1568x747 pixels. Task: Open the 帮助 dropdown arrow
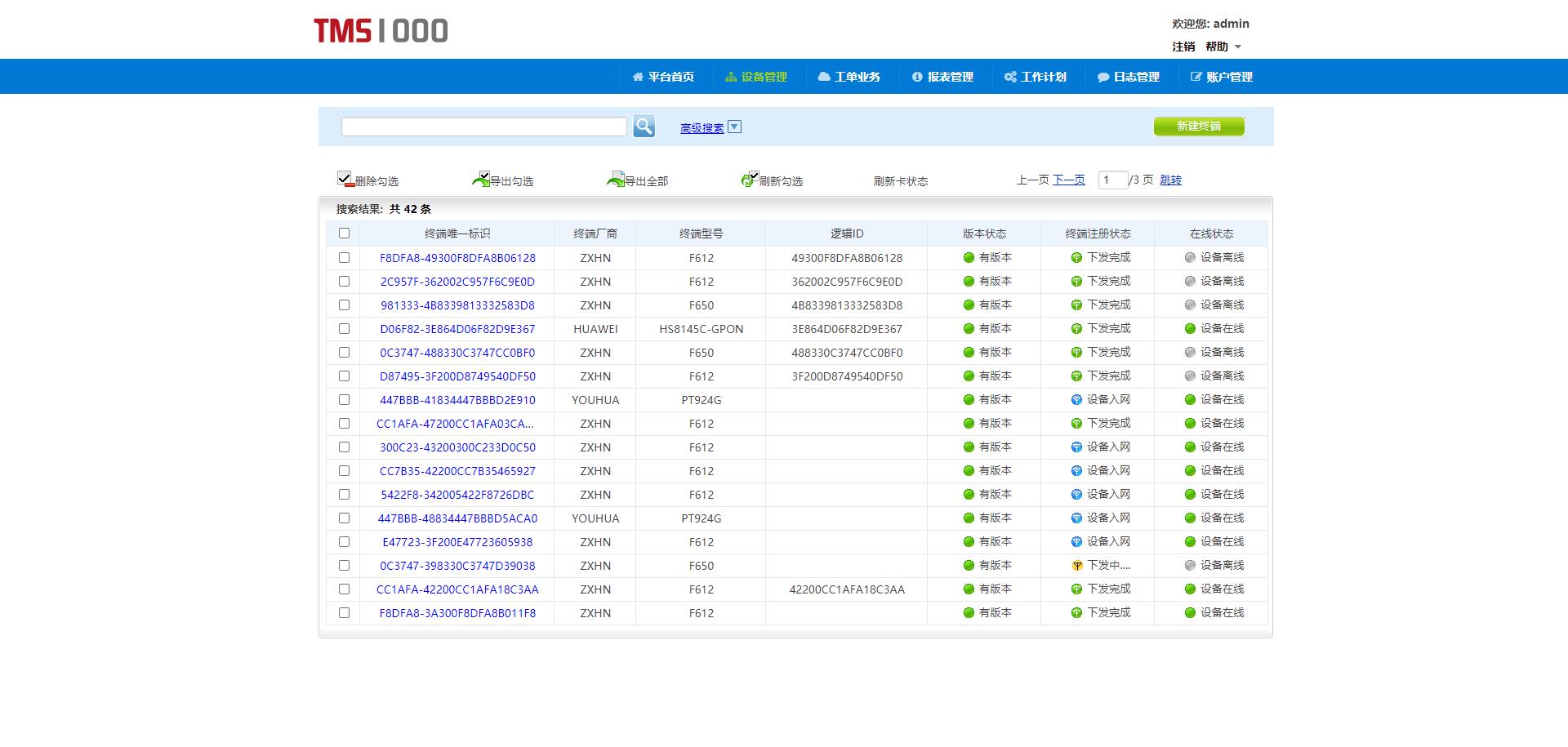point(1238,47)
